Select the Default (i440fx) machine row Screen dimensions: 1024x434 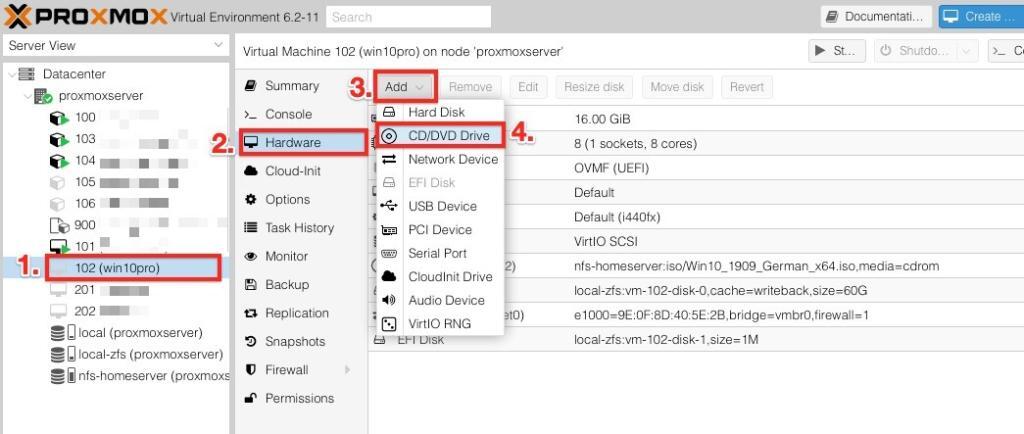(696, 217)
